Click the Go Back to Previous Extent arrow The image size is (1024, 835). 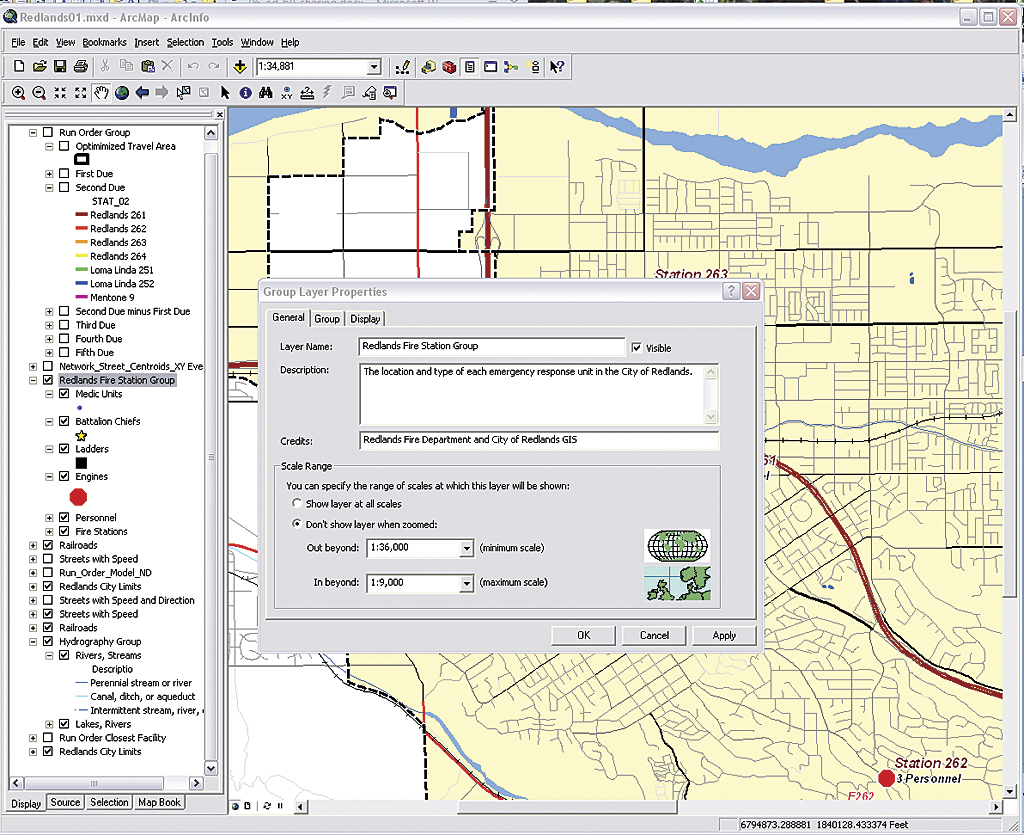tap(142, 93)
